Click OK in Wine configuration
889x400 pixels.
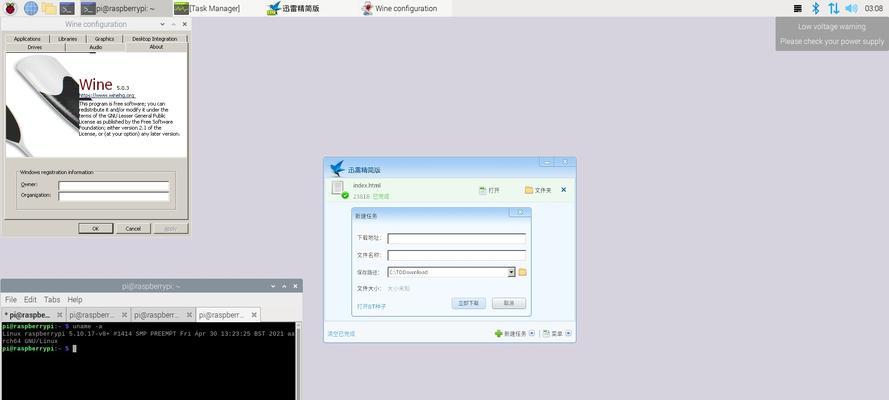[95, 228]
